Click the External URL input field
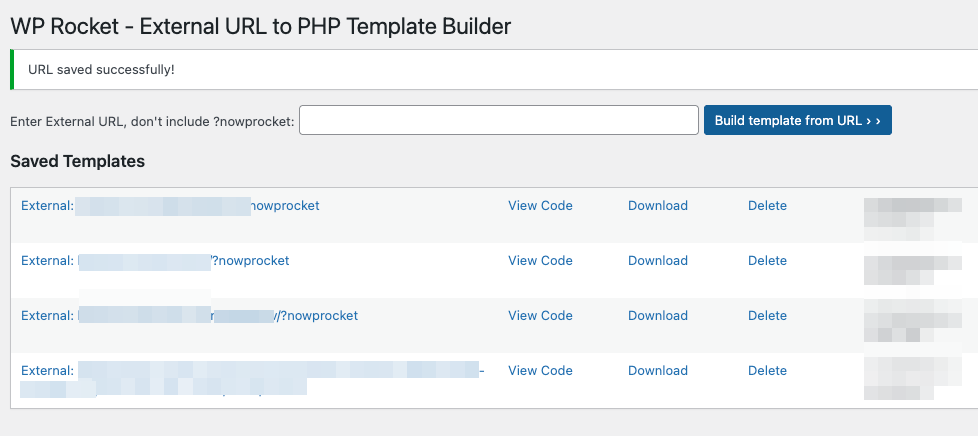The width and height of the screenshot is (978, 436). click(x=498, y=120)
